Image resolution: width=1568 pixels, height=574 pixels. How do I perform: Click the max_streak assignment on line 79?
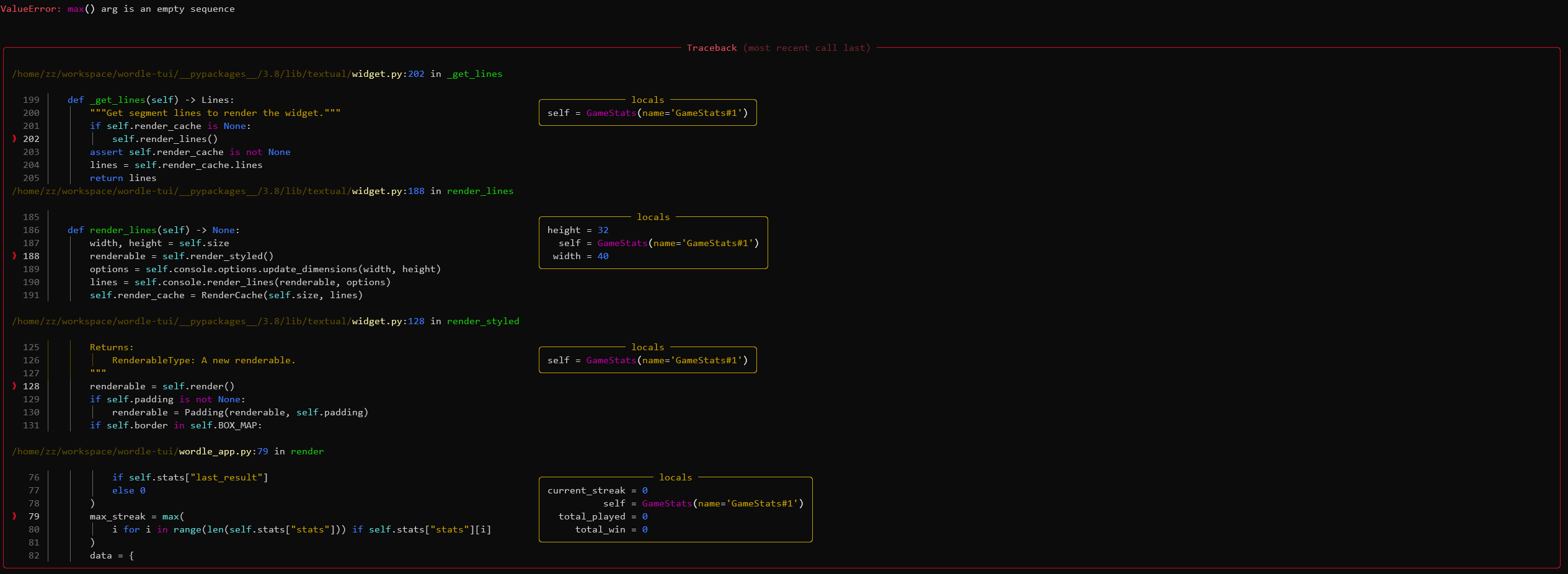(118, 516)
